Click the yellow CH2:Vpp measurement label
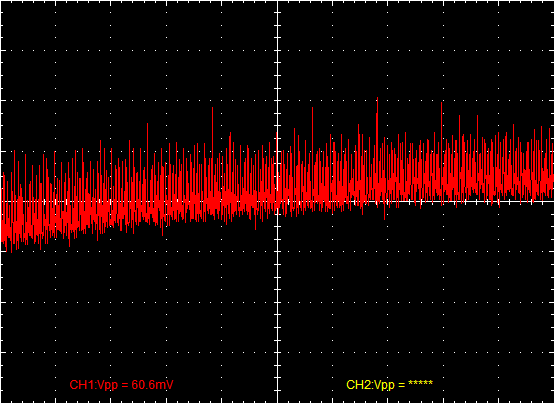555x404 pixels. click(389, 385)
